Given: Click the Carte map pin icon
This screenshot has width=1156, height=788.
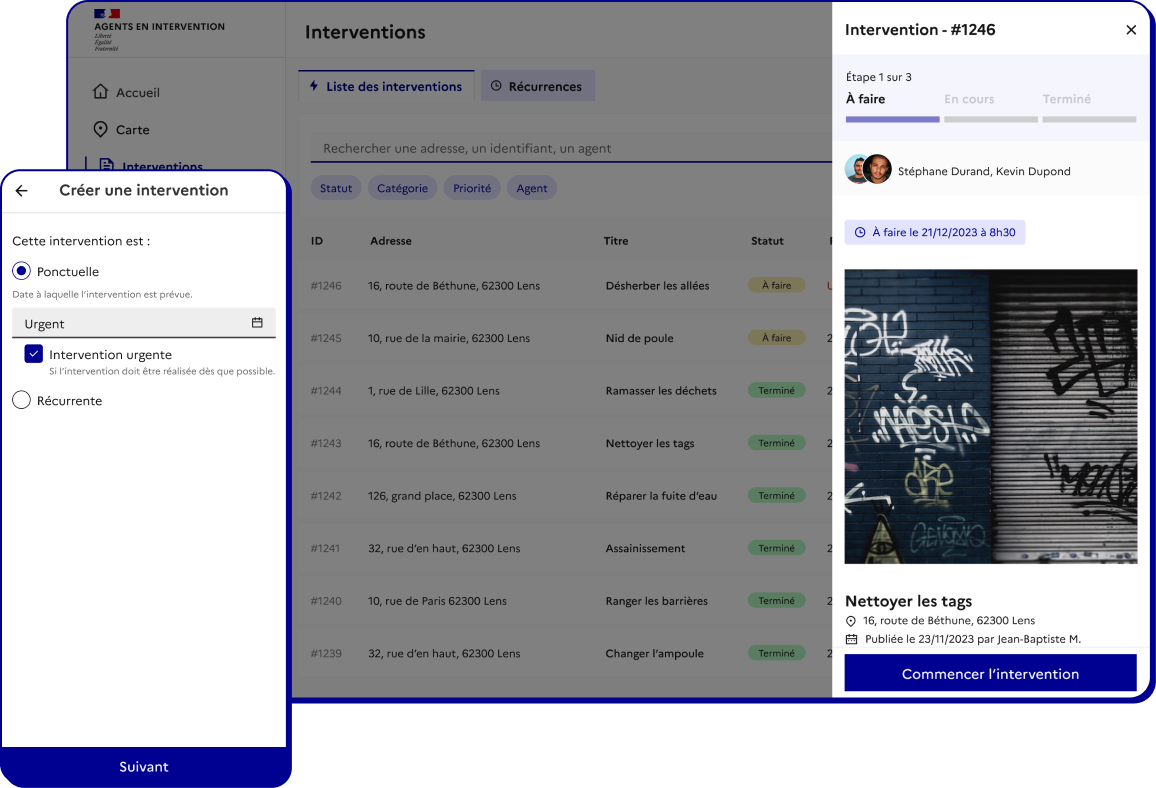Looking at the screenshot, I should pyautogui.click(x=100, y=129).
